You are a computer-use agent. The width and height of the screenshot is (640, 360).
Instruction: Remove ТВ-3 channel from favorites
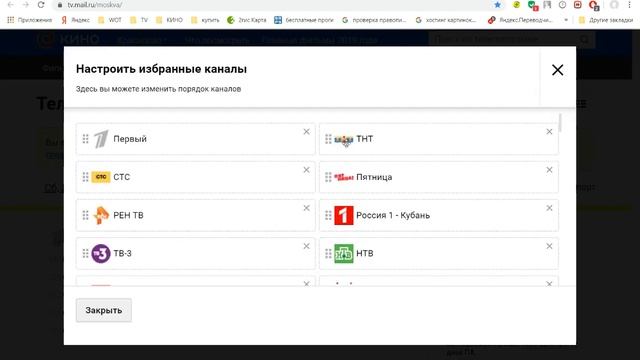307,246
